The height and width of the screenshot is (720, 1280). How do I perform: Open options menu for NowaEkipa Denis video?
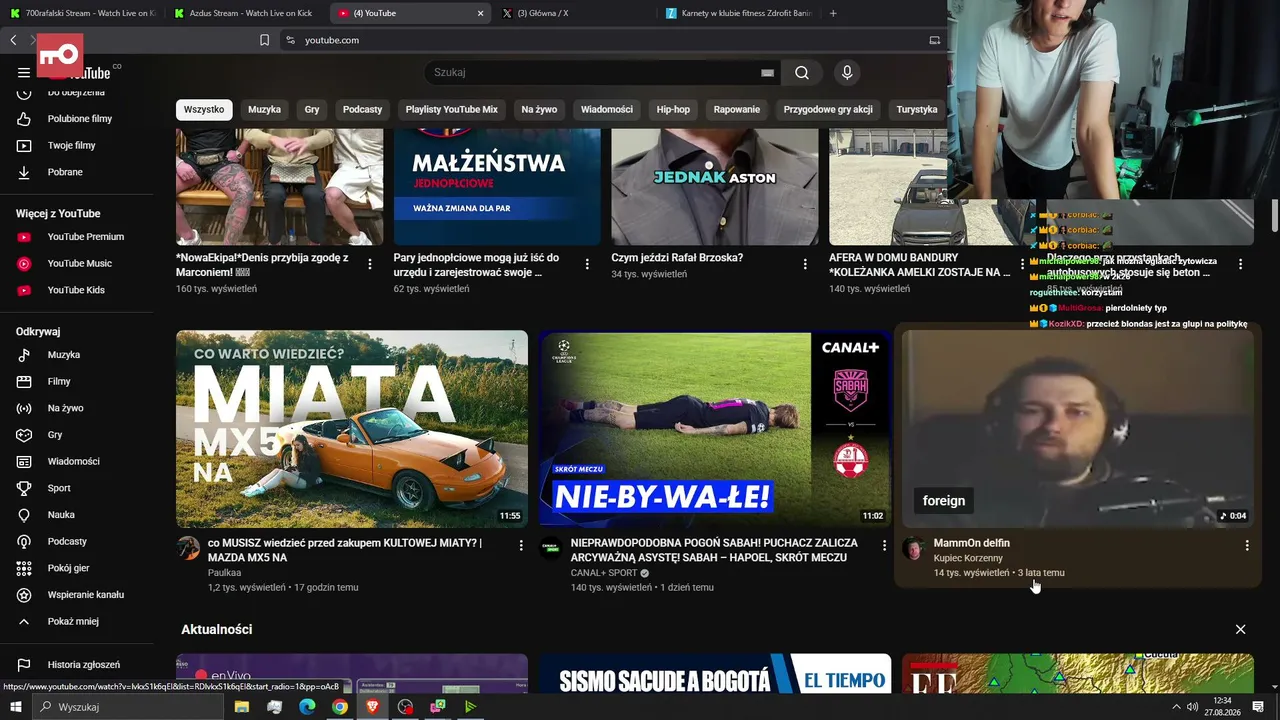(370, 264)
